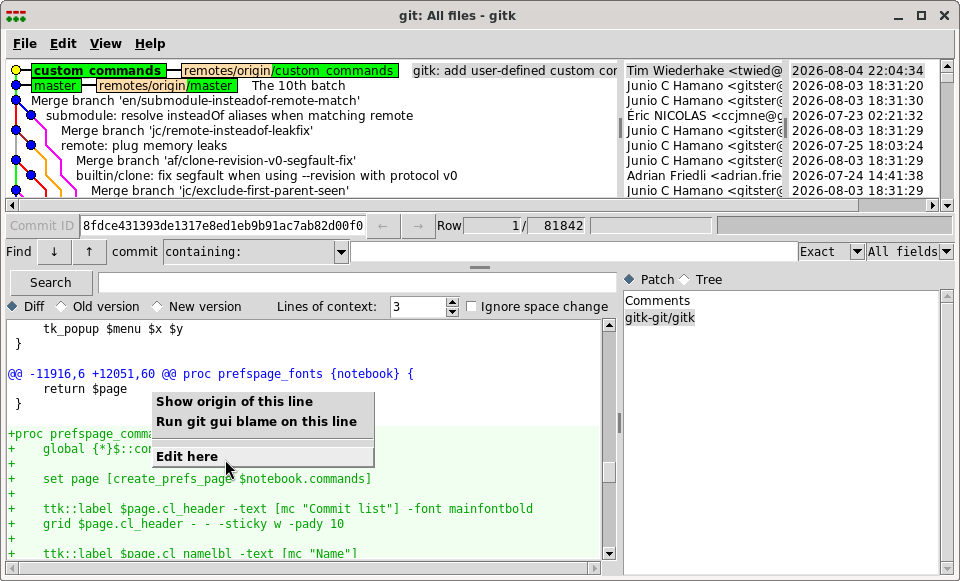
Task: Click the Search button
Action: [51, 283]
